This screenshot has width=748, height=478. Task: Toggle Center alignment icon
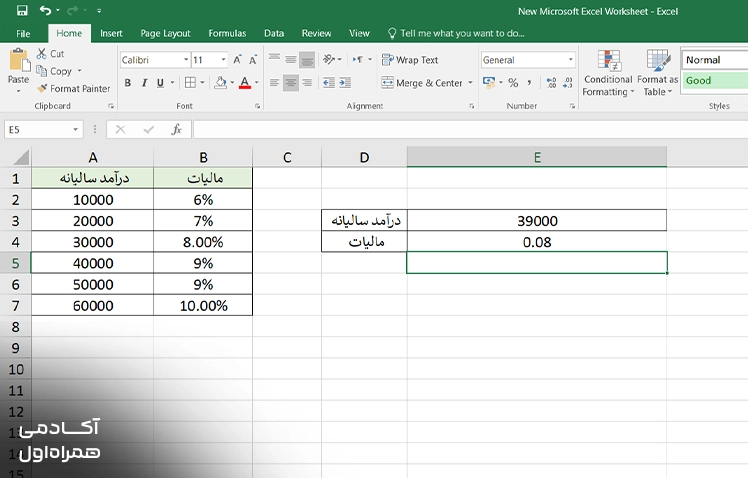click(x=291, y=83)
